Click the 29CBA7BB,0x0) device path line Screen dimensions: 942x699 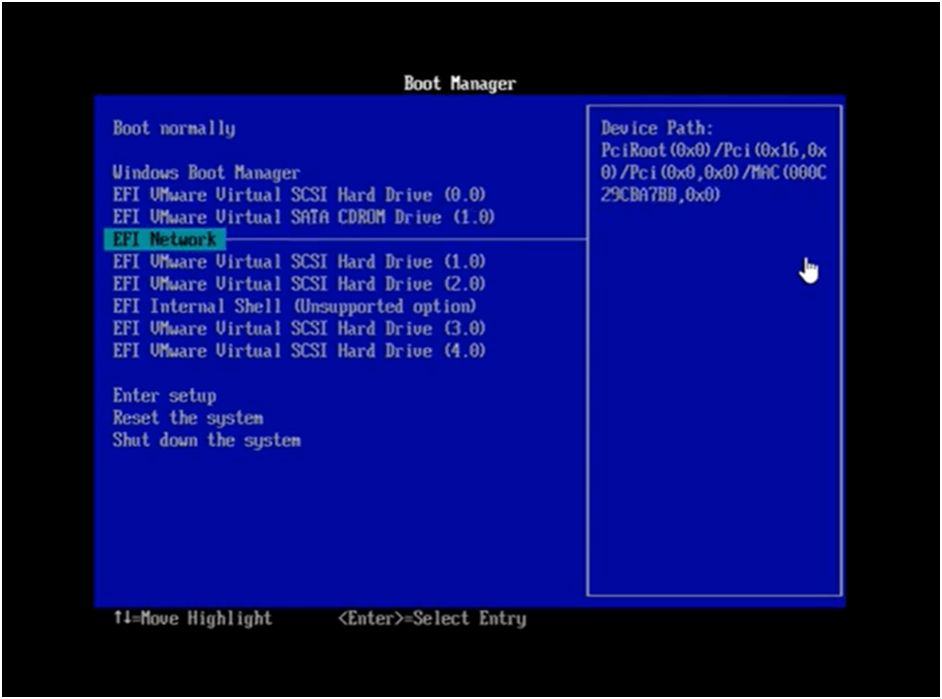pos(660,195)
